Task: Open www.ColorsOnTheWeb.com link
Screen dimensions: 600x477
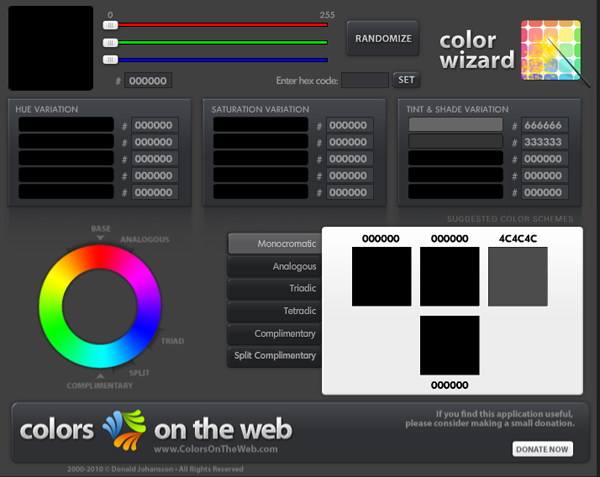Action: click(216, 449)
